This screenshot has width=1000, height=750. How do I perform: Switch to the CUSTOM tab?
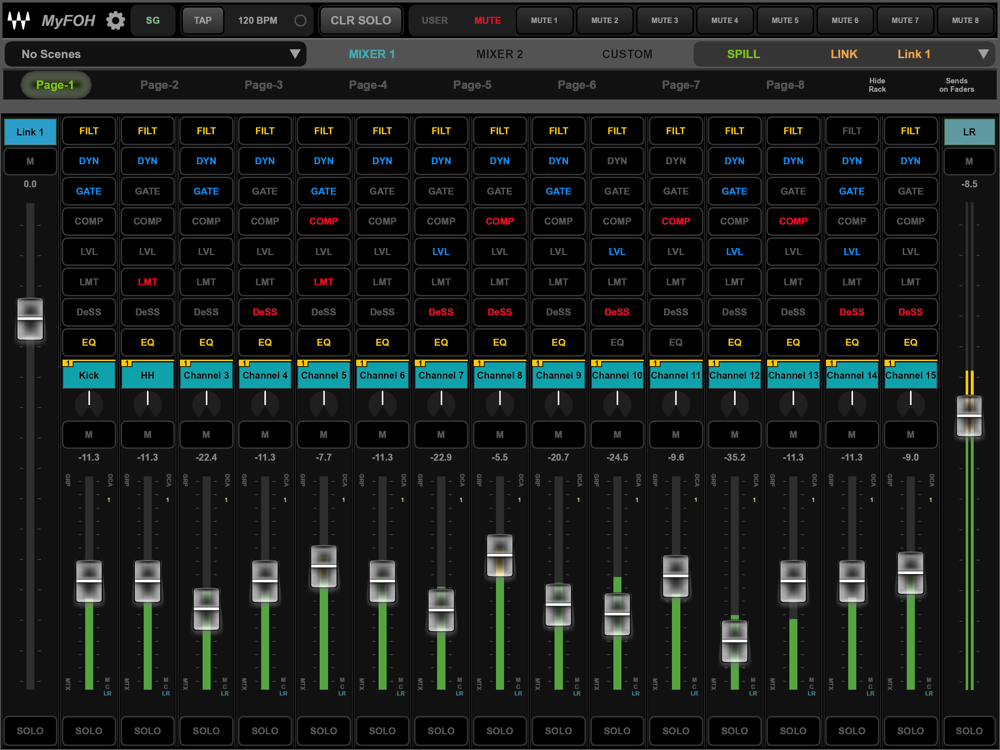(627, 54)
